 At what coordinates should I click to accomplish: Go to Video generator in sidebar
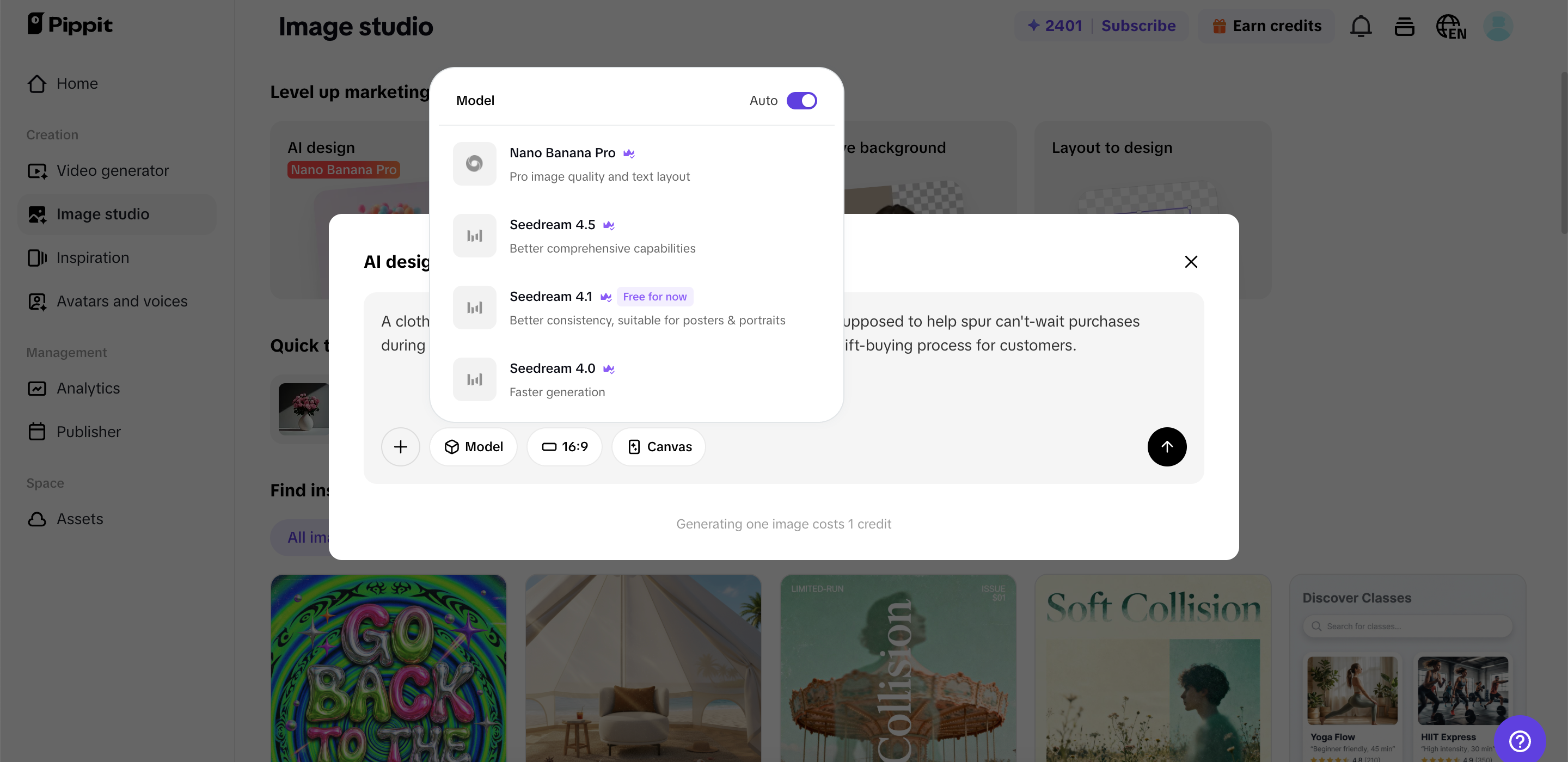click(x=113, y=170)
